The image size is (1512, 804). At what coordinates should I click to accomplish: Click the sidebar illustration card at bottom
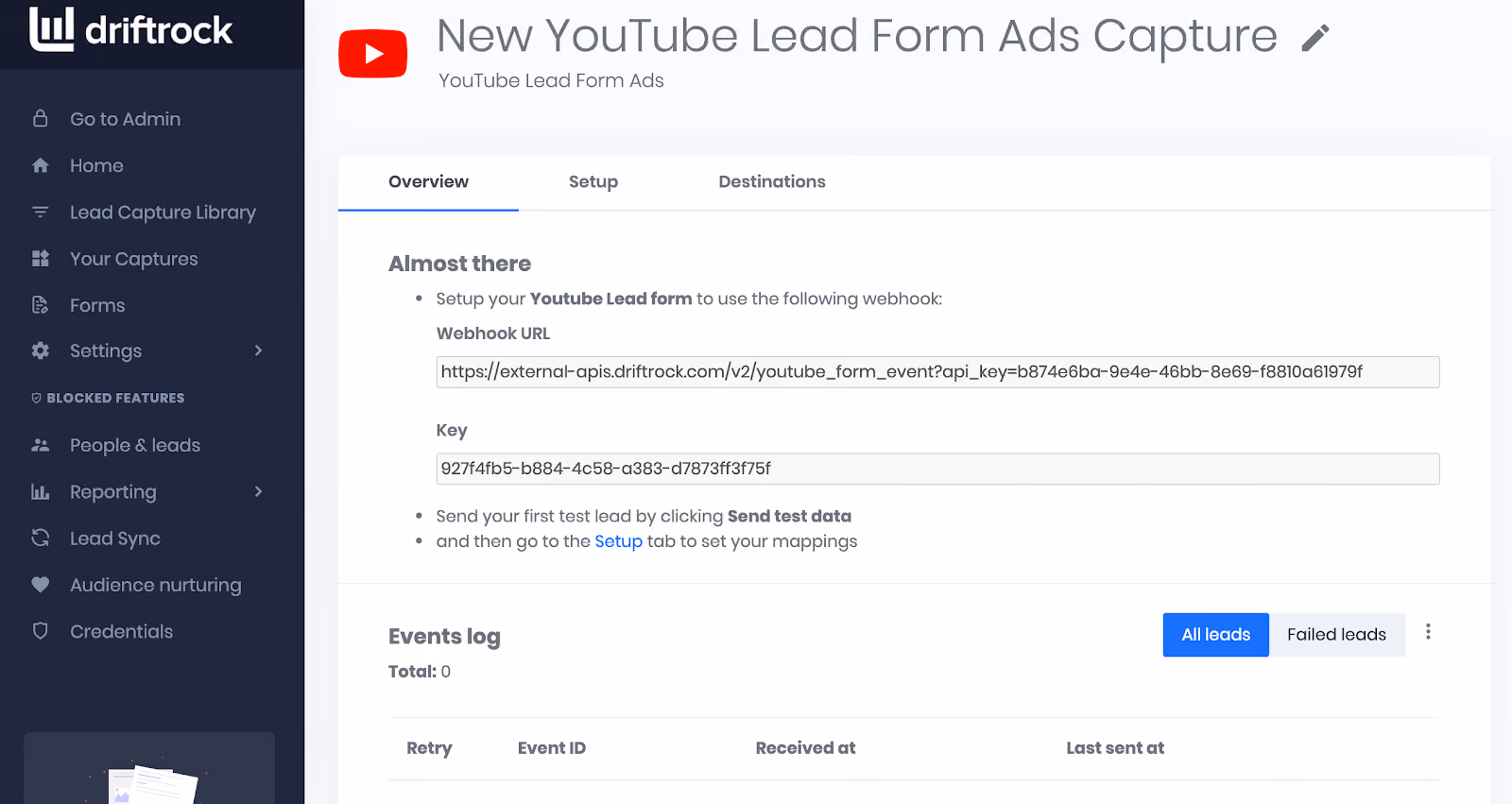coord(149,768)
